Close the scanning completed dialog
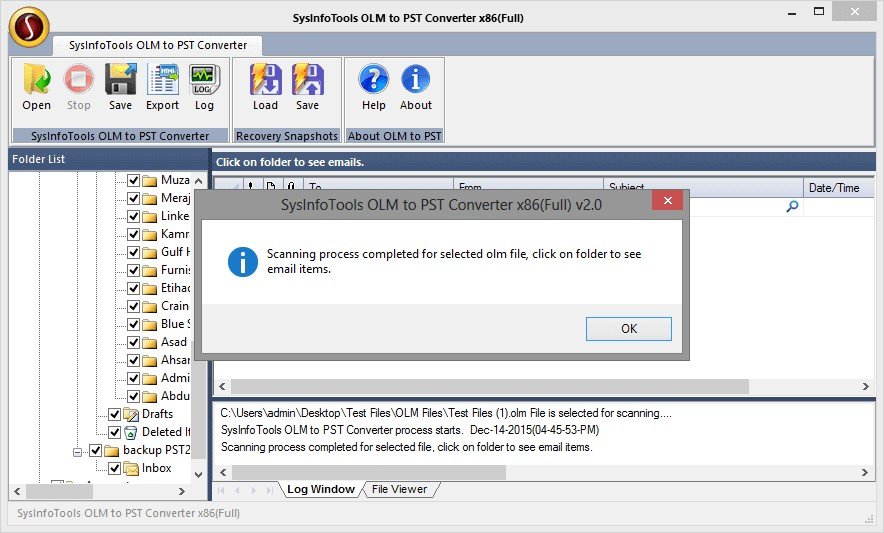This screenshot has height=533, width=884. (x=668, y=201)
